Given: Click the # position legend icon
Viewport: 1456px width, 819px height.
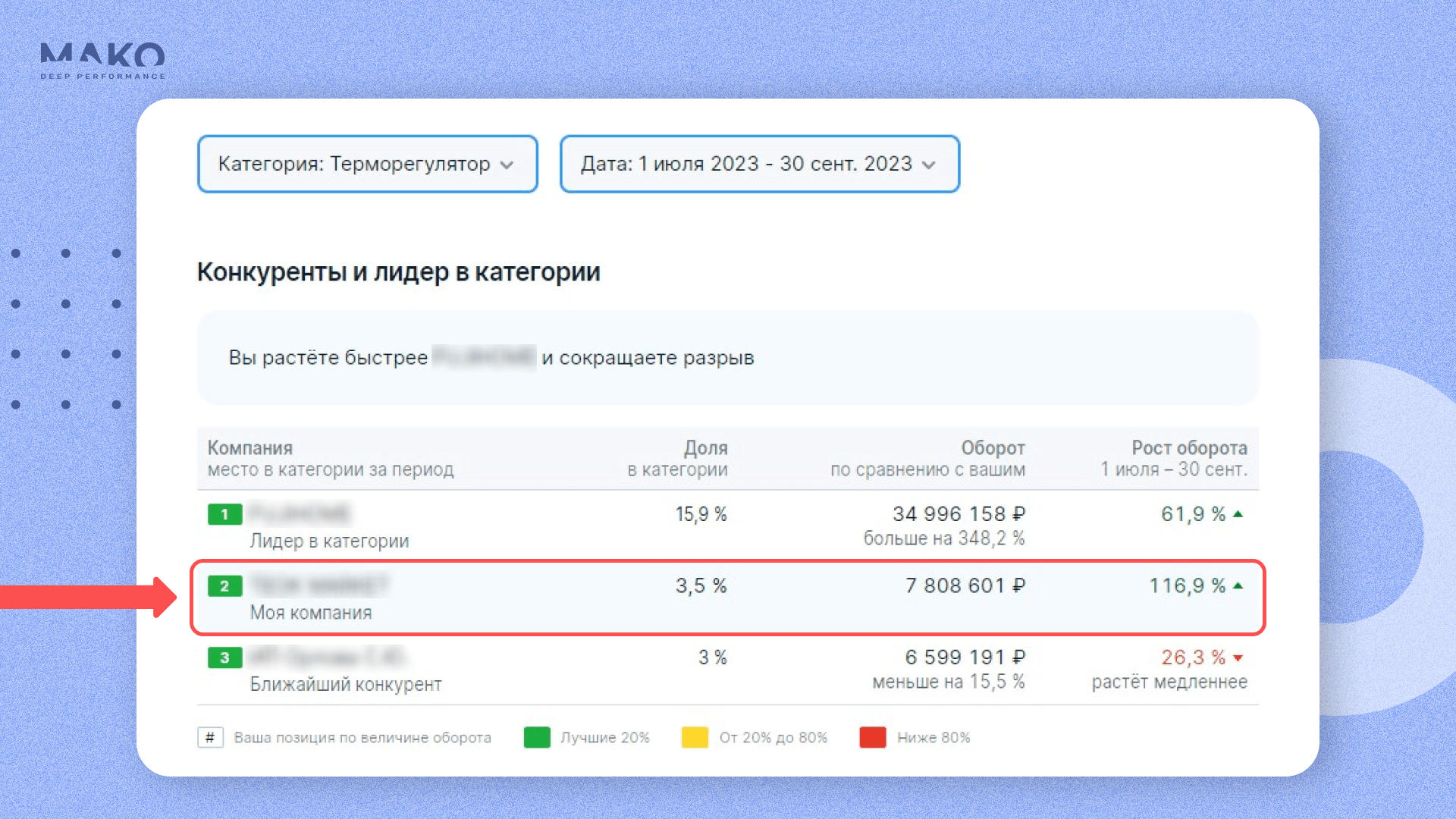Looking at the screenshot, I should tap(210, 737).
